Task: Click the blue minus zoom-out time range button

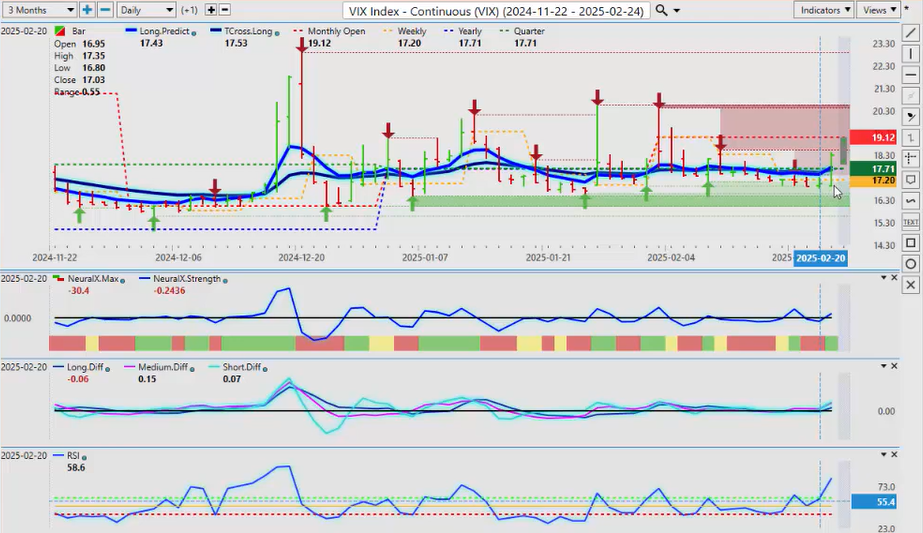Action: [105, 10]
